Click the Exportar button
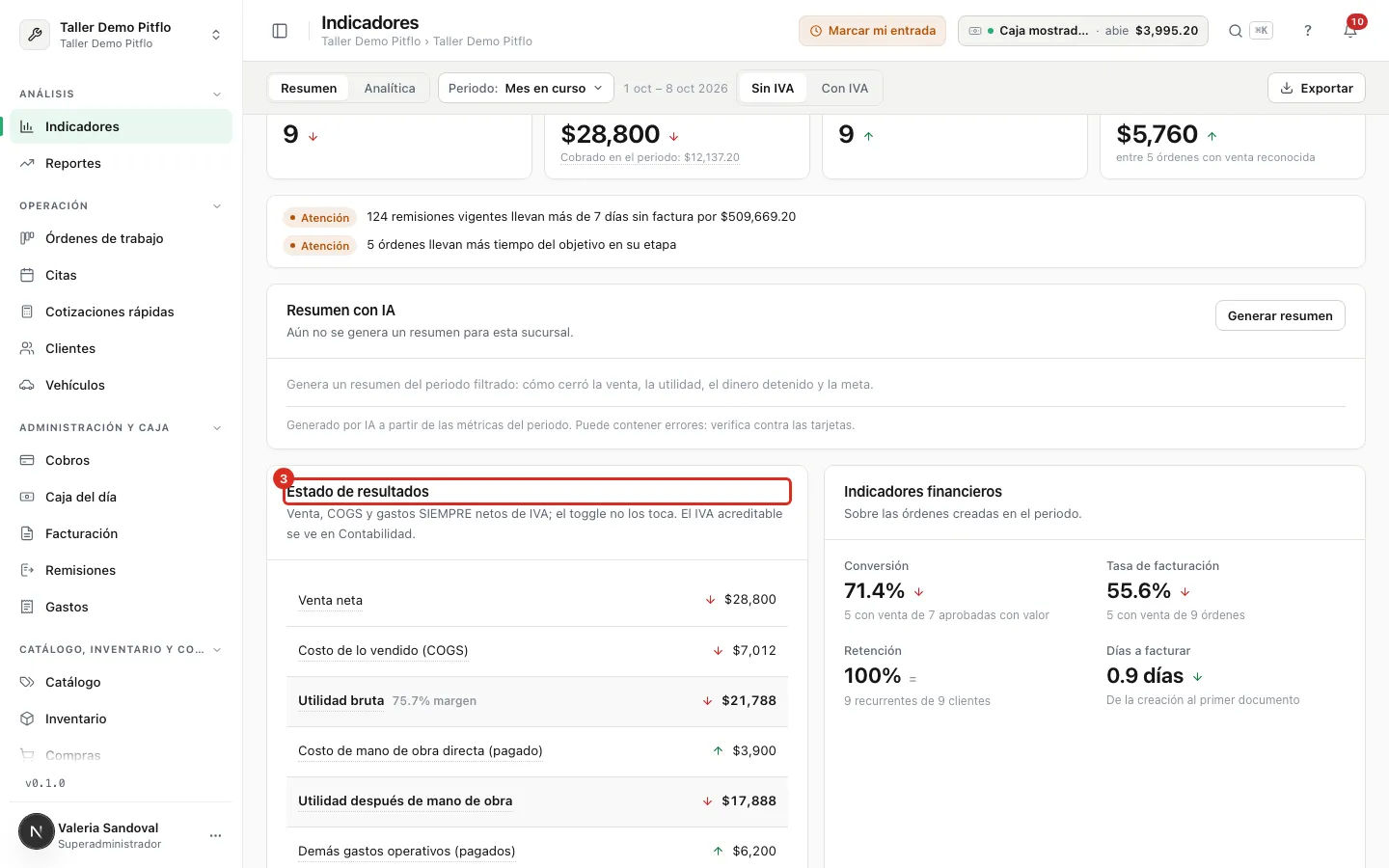Image resolution: width=1389 pixels, height=868 pixels. click(1317, 88)
